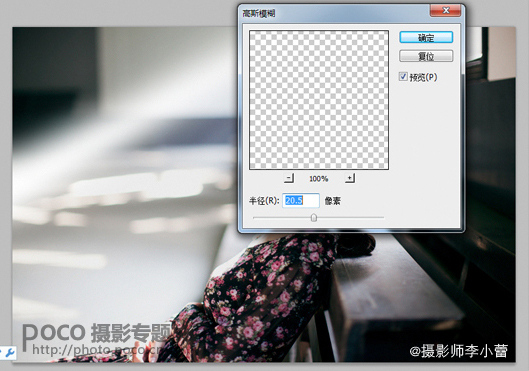This screenshot has width=529, height=371.
Task: Zoom out the preview with minus button
Action: [289, 178]
